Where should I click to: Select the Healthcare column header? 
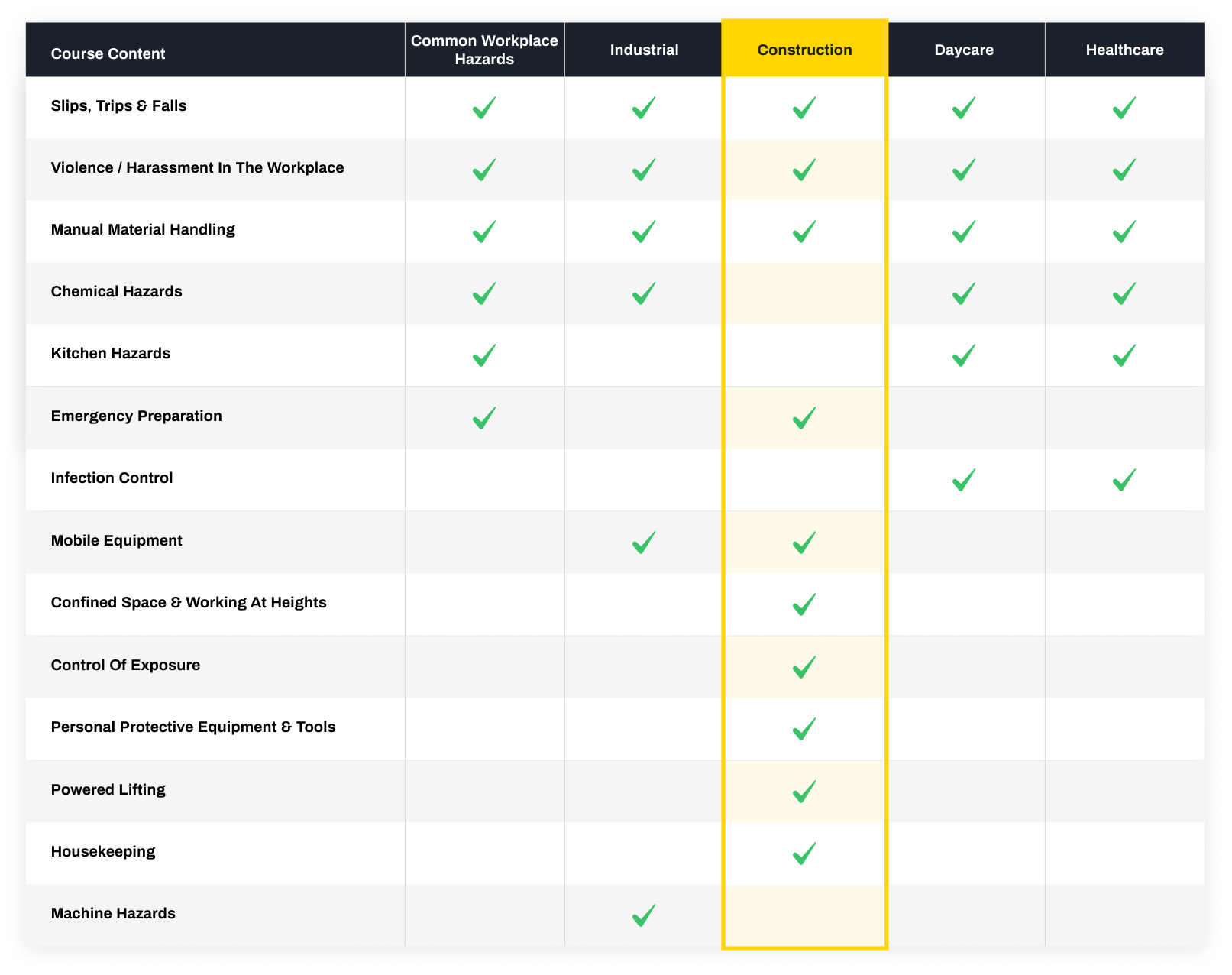[x=1124, y=50]
